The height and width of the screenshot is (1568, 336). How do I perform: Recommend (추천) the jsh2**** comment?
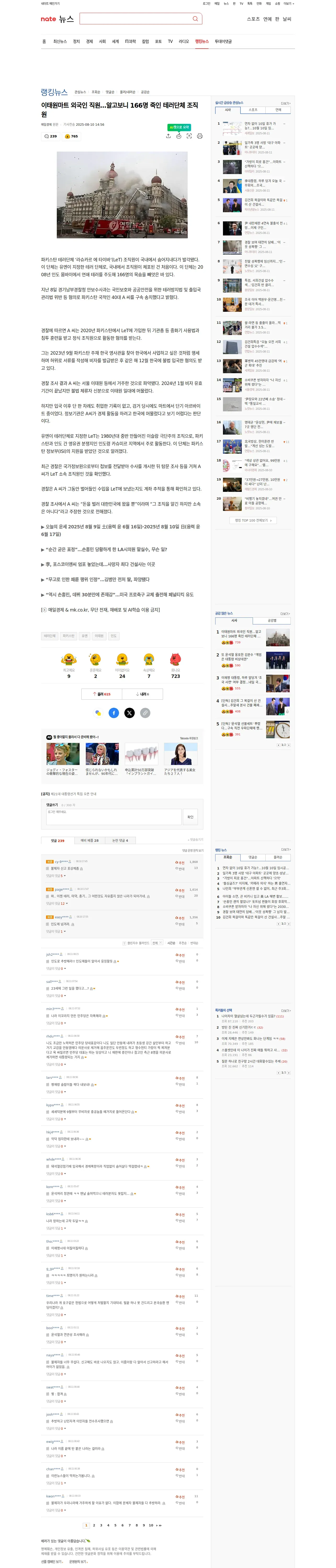click(180, 955)
